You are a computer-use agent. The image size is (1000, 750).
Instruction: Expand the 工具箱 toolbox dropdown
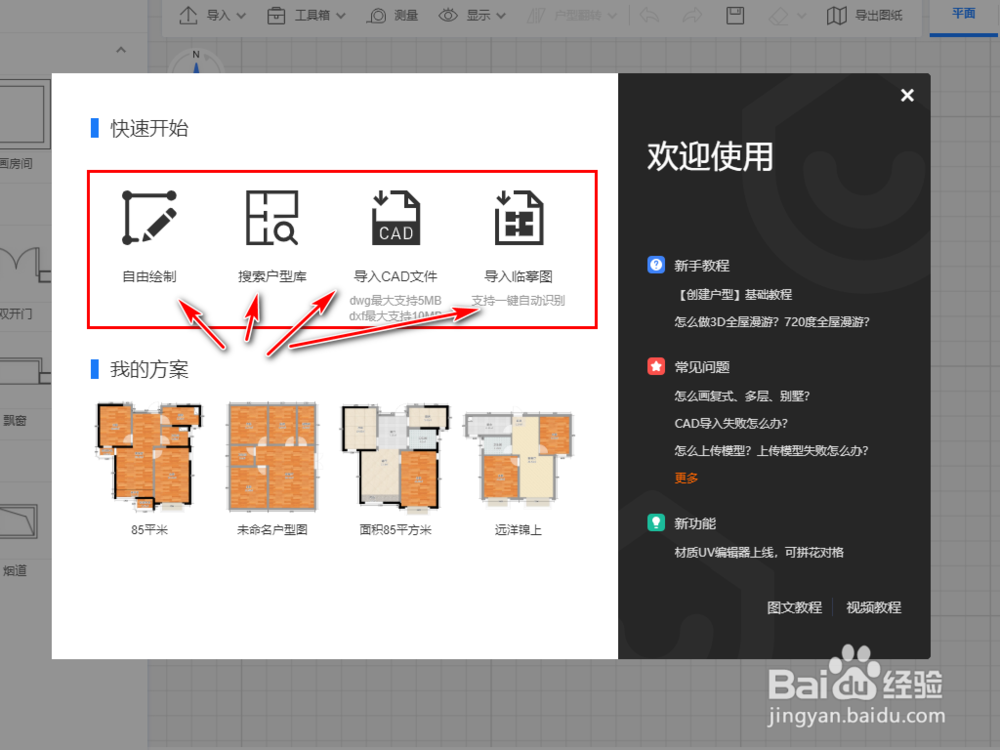tap(306, 14)
